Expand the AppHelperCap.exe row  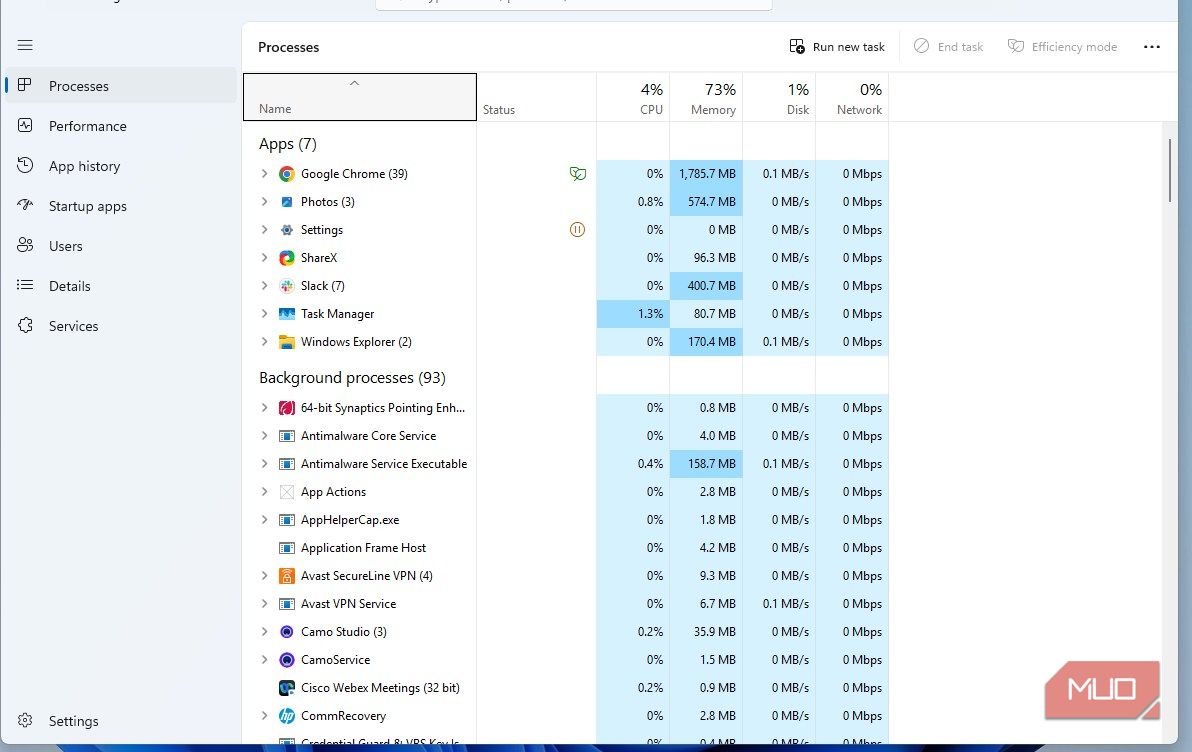(265, 520)
